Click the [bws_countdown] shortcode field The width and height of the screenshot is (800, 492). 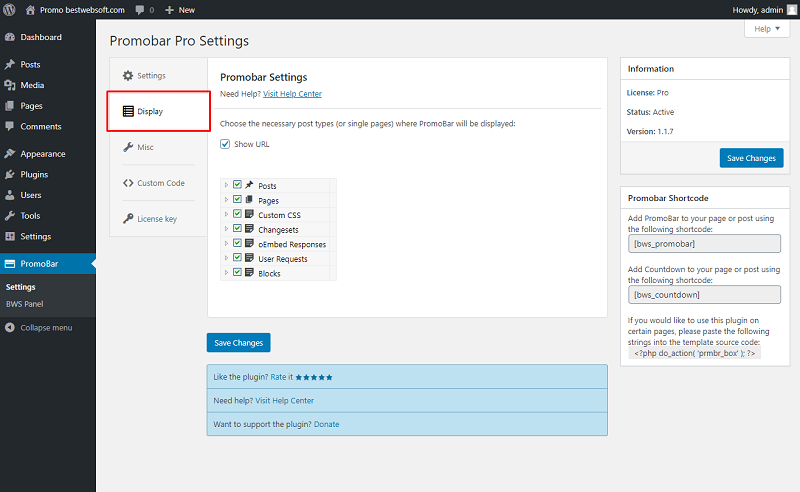click(704, 294)
